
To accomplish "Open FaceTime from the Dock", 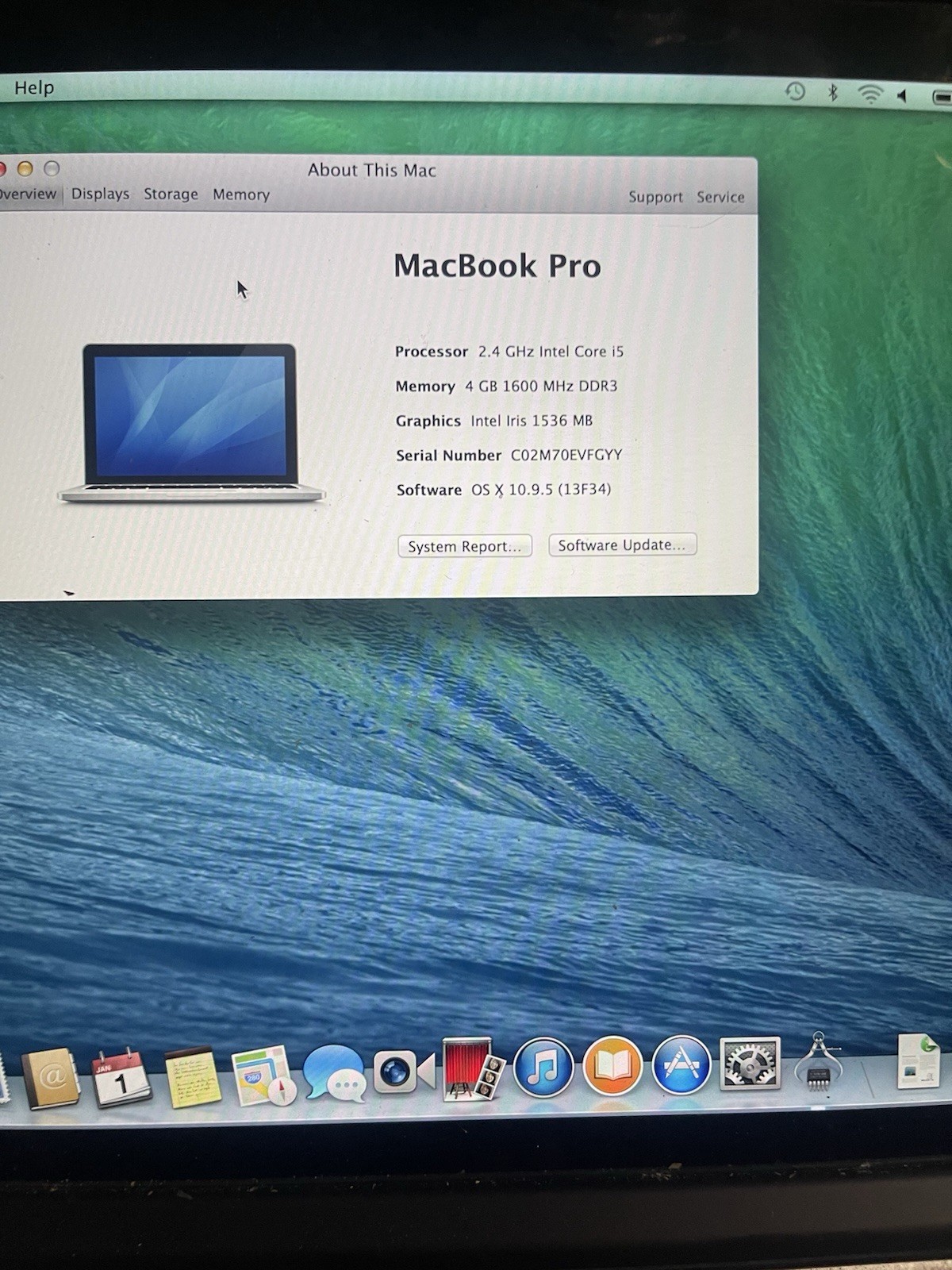I will [x=404, y=1072].
